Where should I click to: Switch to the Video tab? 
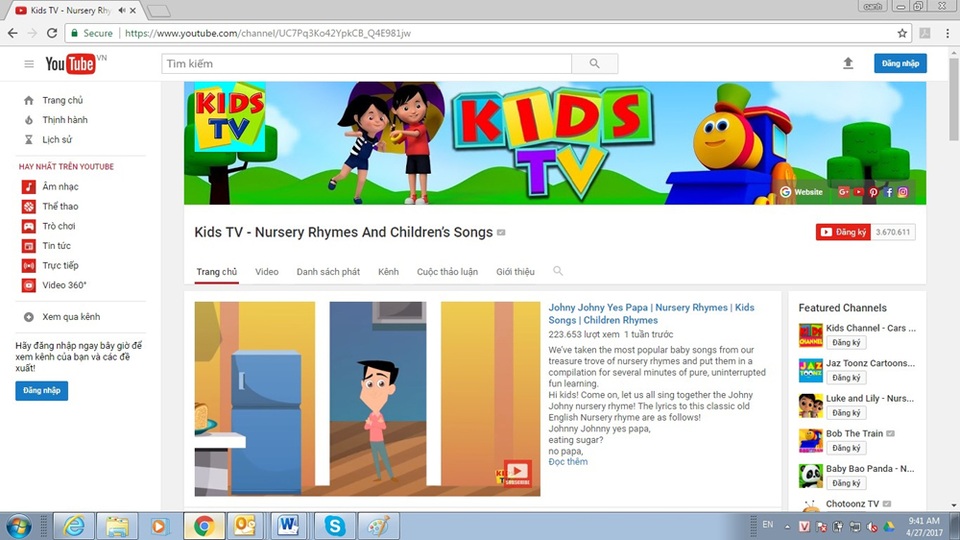click(267, 272)
